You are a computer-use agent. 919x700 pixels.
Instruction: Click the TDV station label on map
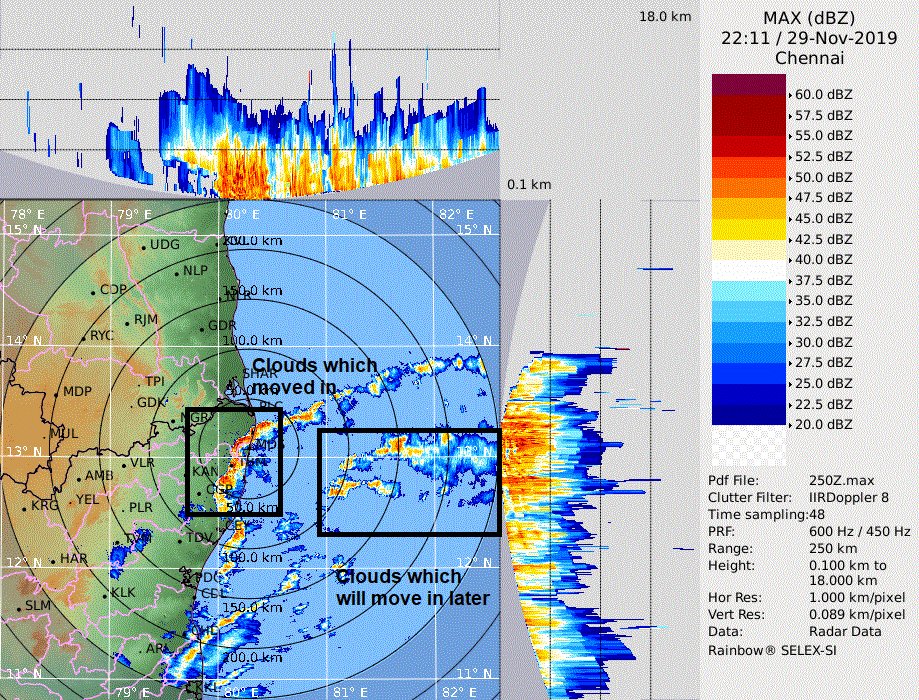pyautogui.click(x=199, y=538)
